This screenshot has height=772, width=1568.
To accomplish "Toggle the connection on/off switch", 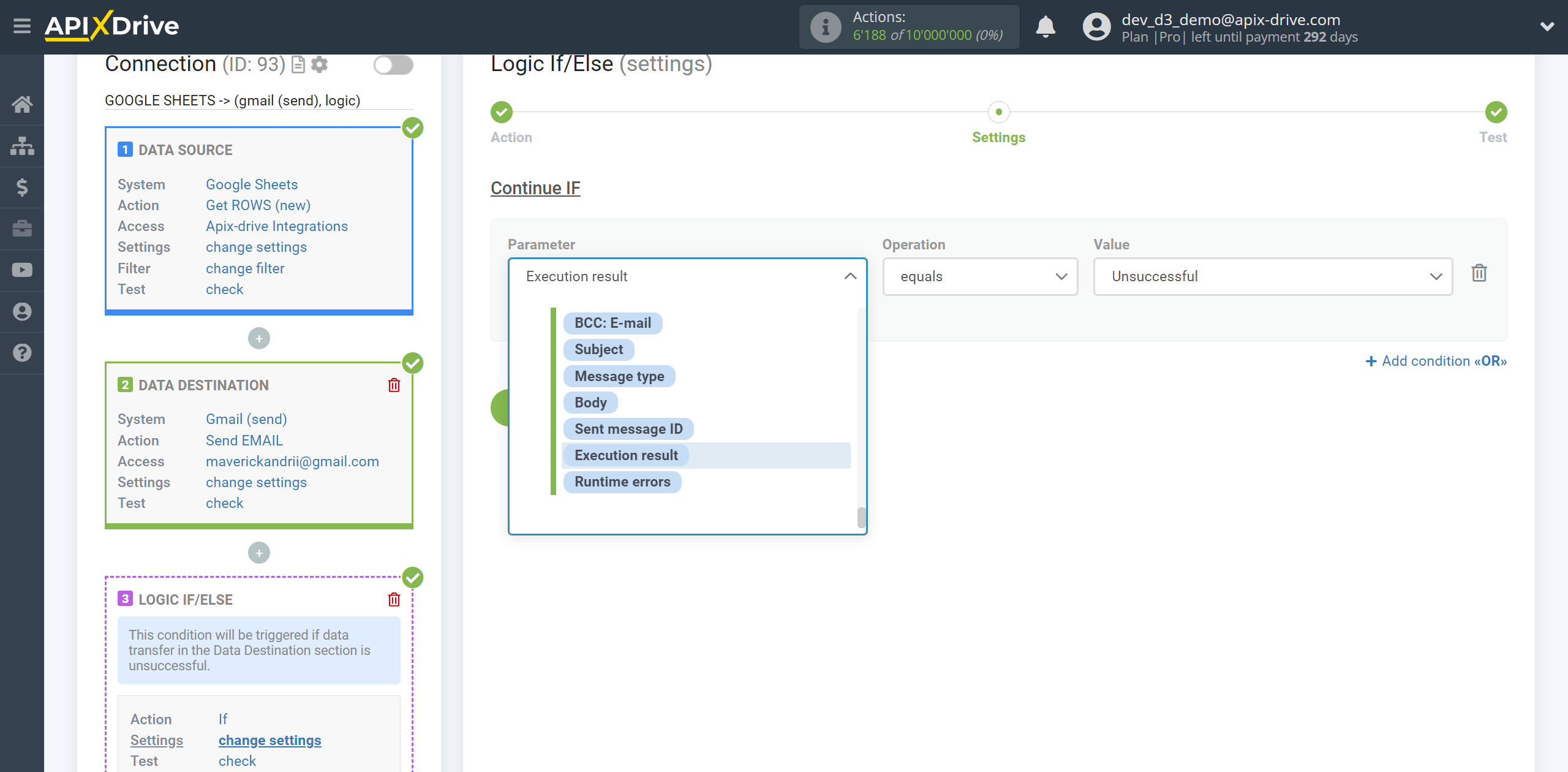I will coord(393,65).
